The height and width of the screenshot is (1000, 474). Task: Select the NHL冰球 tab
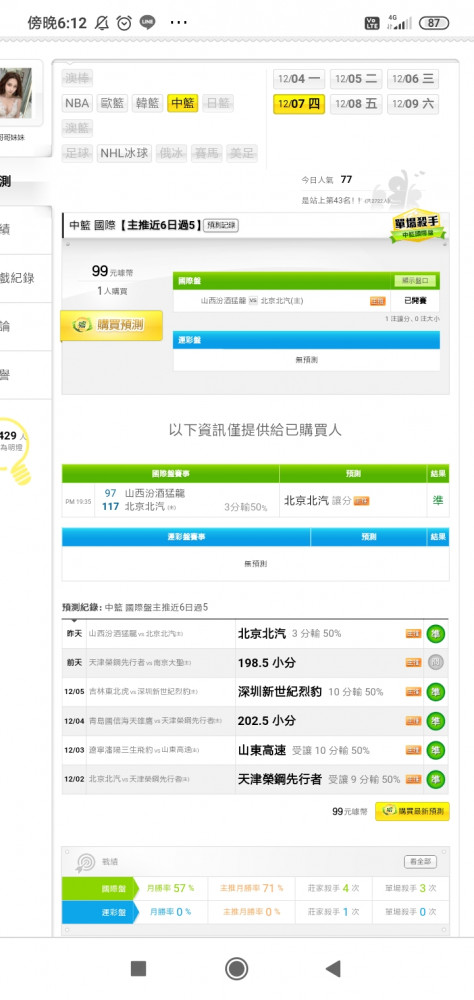coord(124,153)
